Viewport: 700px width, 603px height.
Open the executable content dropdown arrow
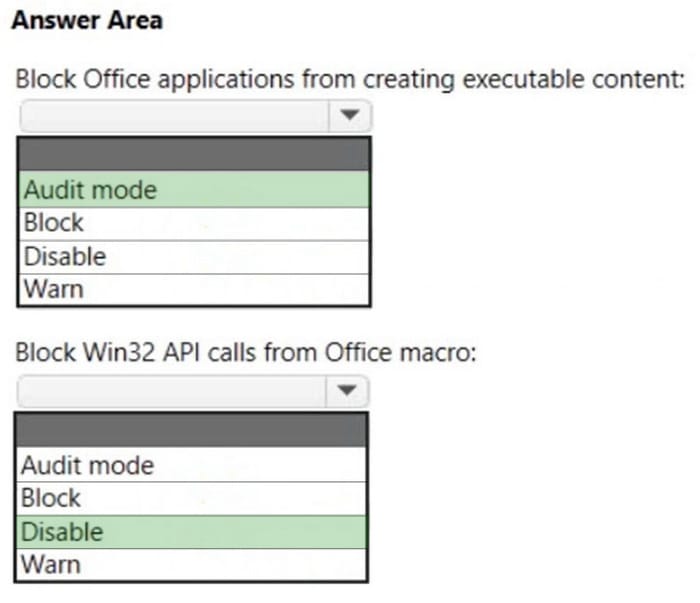(x=350, y=116)
